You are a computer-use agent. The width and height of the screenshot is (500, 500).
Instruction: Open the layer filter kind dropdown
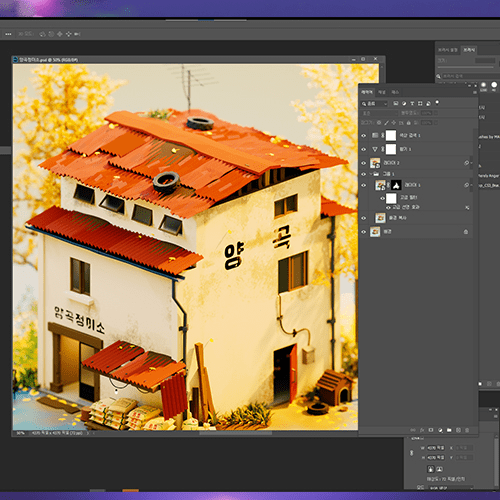coord(375,104)
